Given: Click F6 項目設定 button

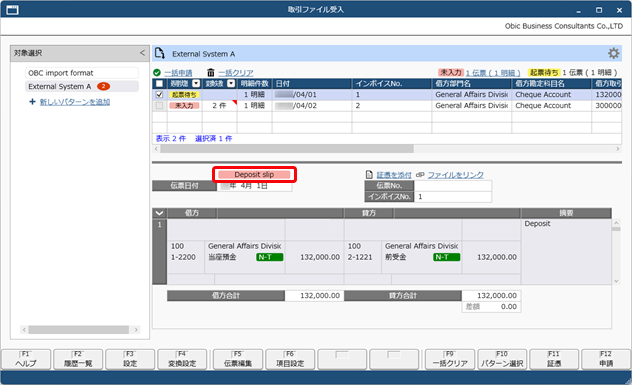Looking at the screenshot, I should [290, 359].
